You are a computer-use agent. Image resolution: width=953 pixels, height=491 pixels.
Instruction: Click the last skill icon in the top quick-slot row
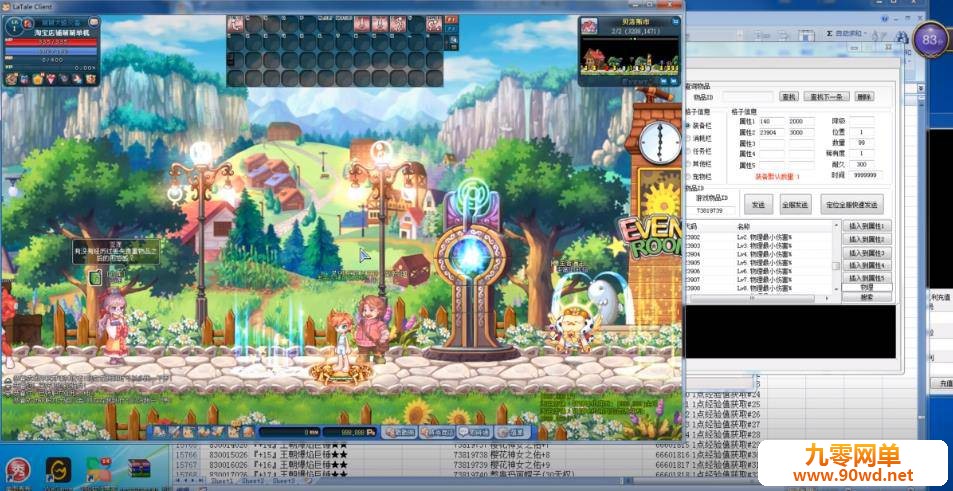click(433, 24)
